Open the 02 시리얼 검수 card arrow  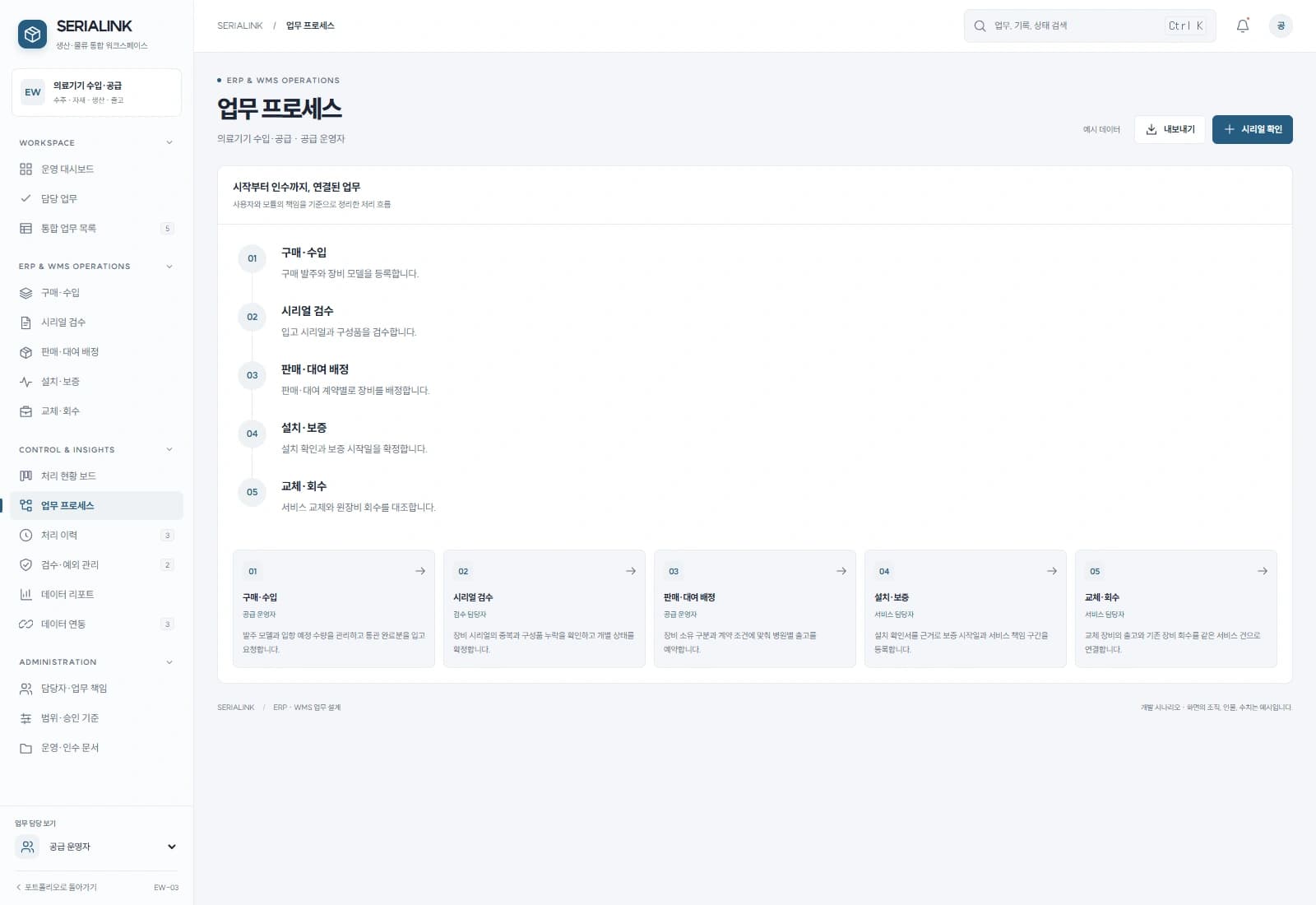[631, 571]
